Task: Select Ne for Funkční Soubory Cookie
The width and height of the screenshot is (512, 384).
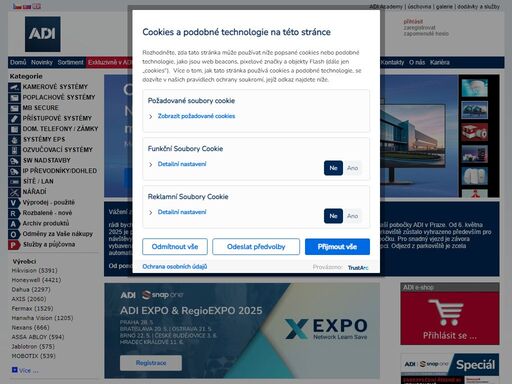Action: [x=333, y=168]
